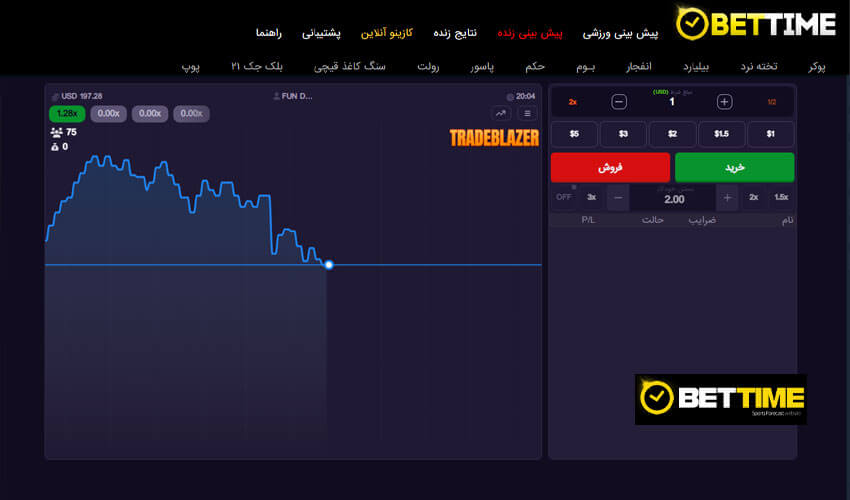Select the بـوم boom game tab
This screenshot has height=500, width=850.
[585, 66]
